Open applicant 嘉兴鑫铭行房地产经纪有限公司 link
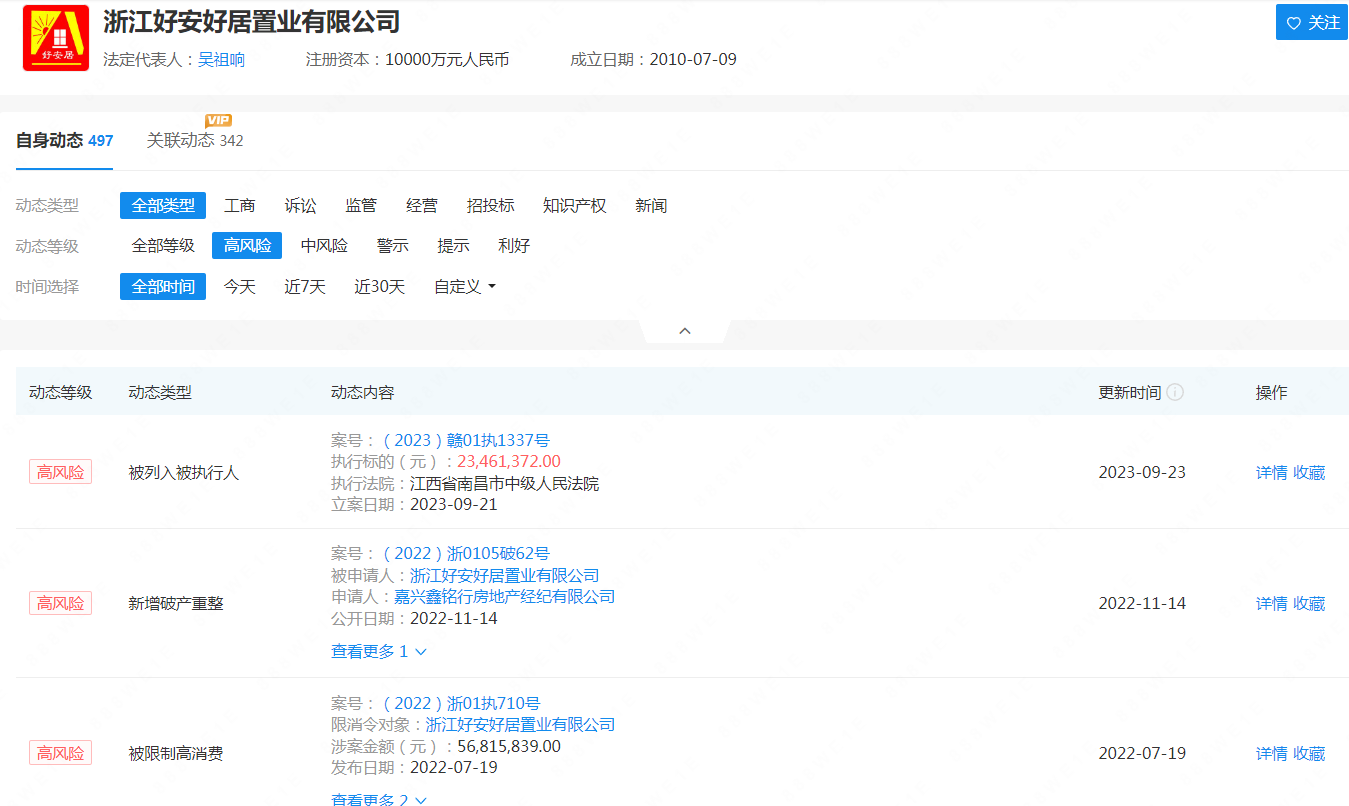 pos(504,597)
